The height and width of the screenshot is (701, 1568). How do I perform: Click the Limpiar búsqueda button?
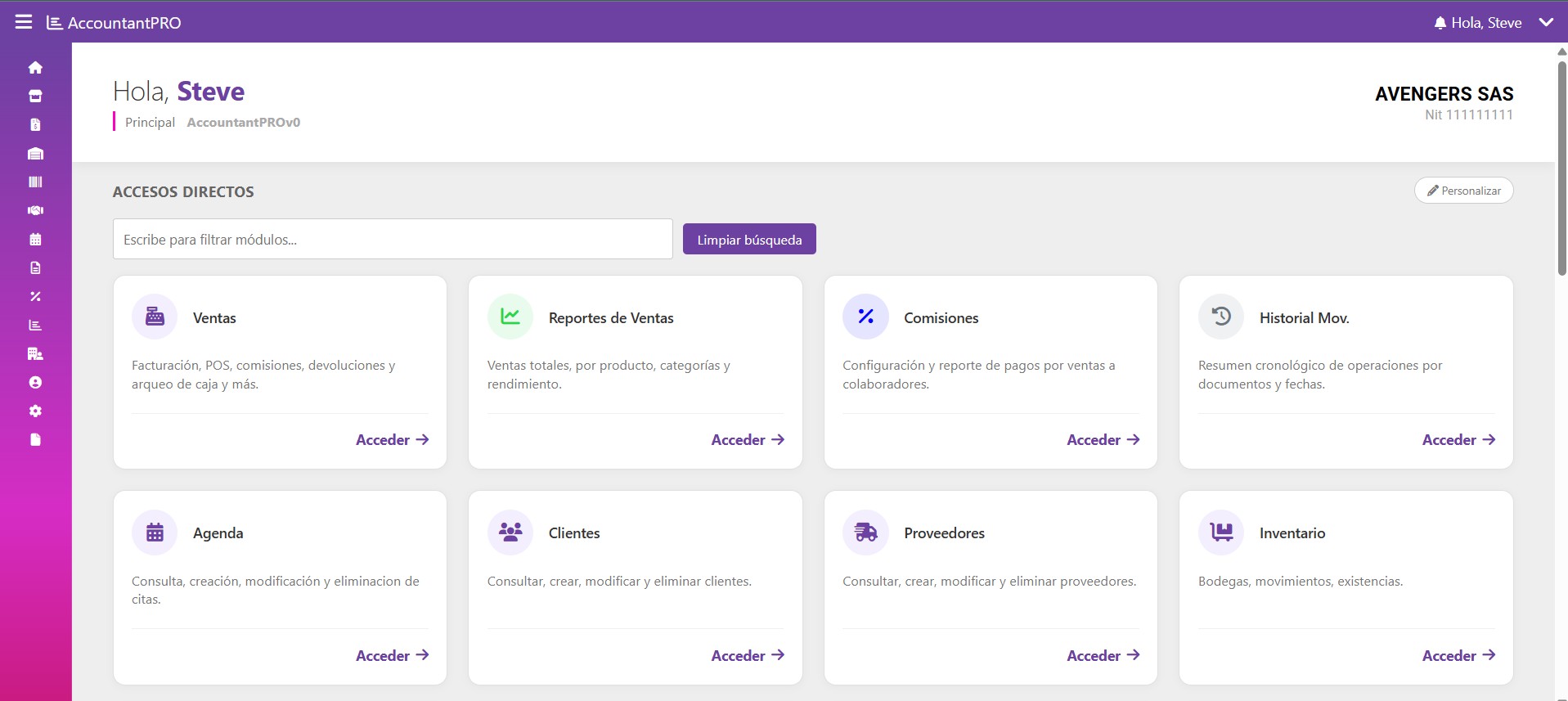749,239
